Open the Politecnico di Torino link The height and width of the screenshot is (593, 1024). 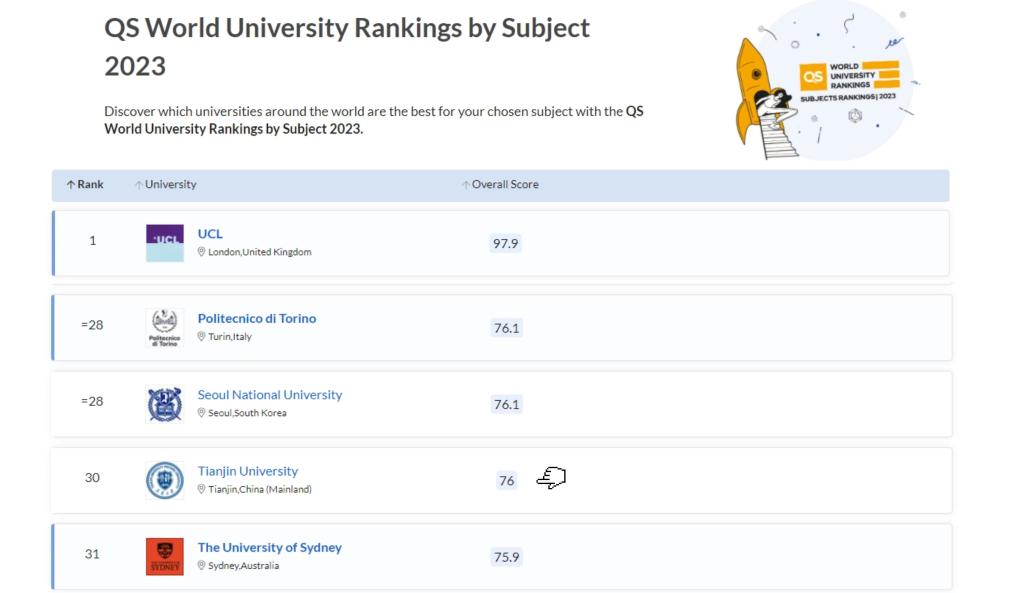click(256, 318)
